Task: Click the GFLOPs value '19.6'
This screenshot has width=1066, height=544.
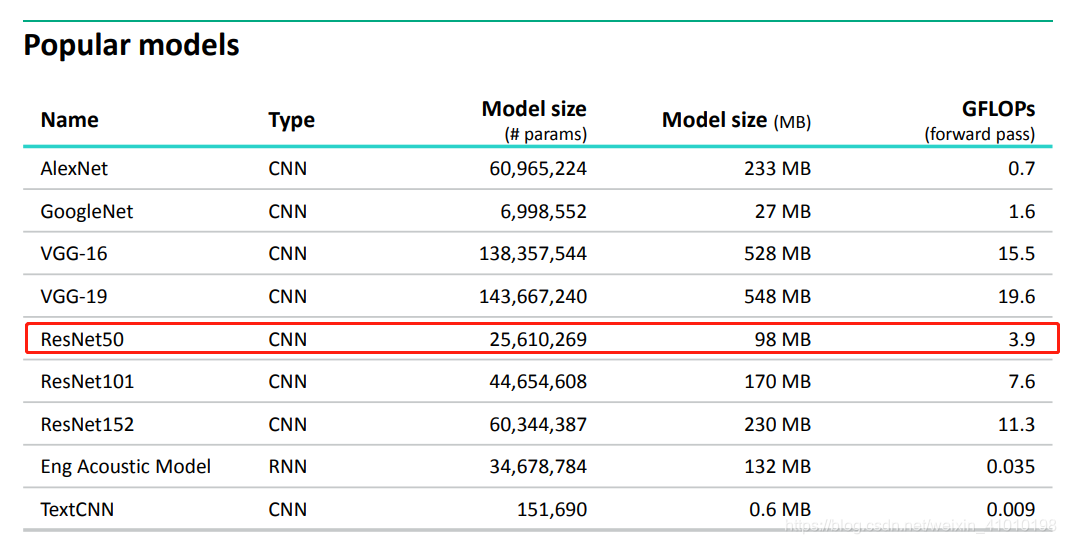Action: 1016,296
